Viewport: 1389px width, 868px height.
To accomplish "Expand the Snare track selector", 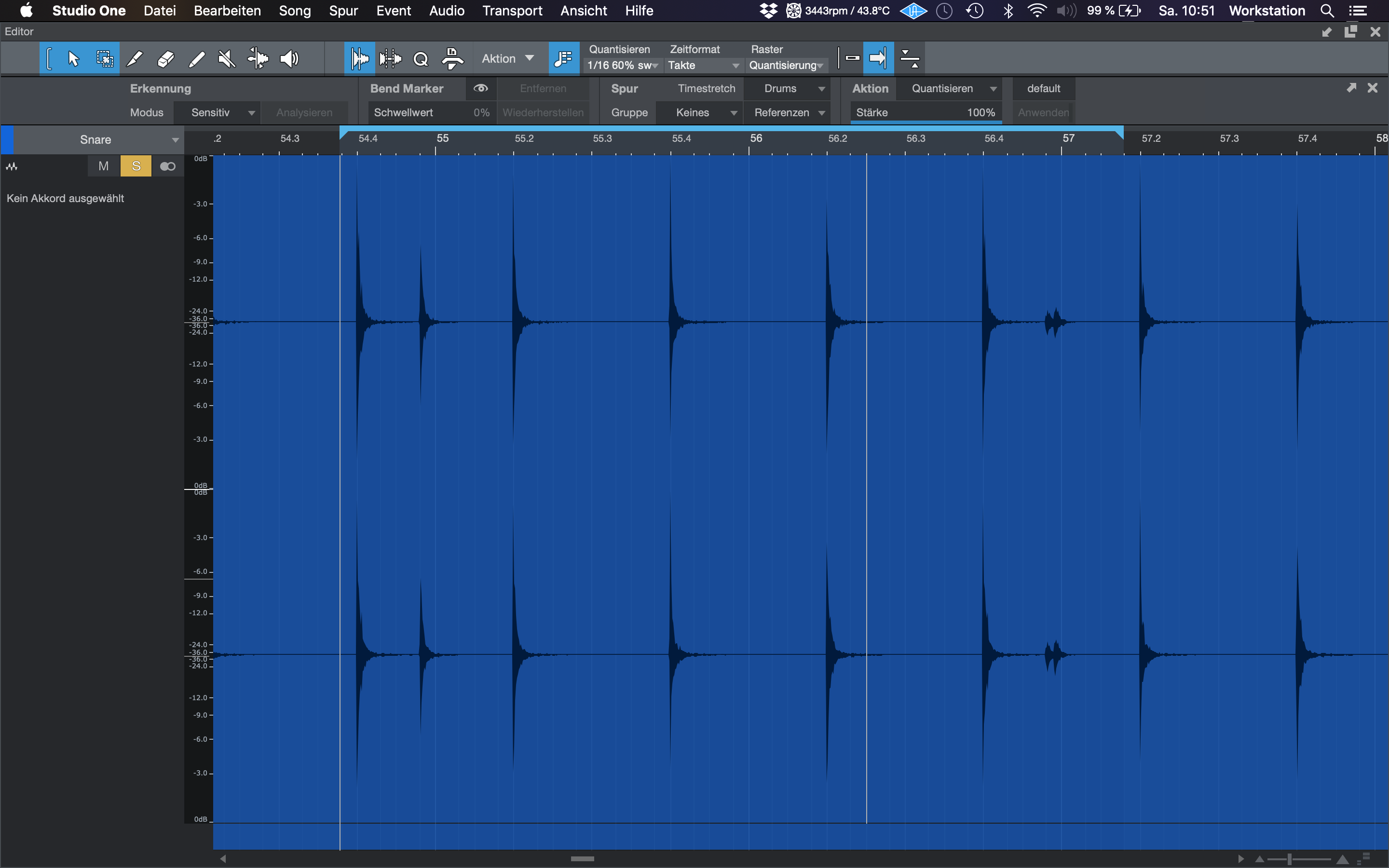I will (x=175, y=139).
